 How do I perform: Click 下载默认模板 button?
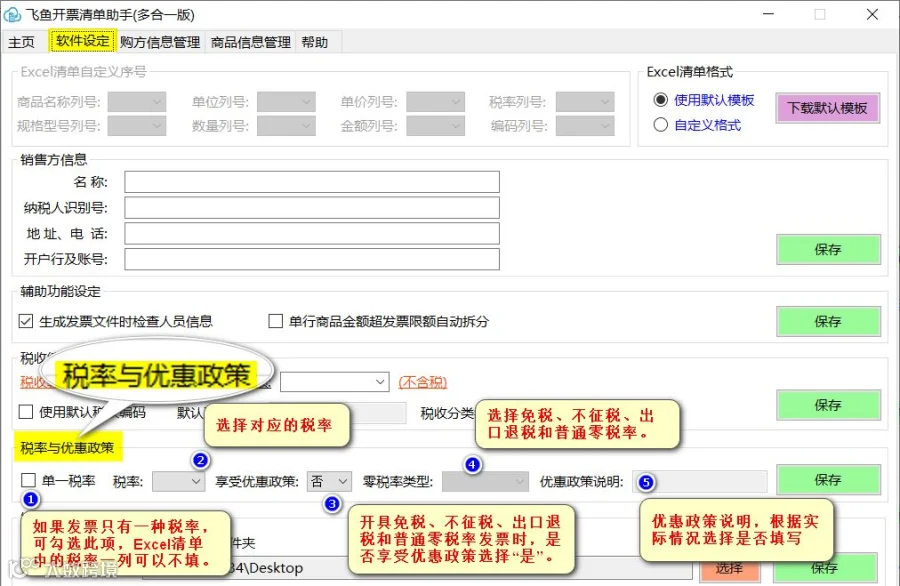(x=827, y=108)
